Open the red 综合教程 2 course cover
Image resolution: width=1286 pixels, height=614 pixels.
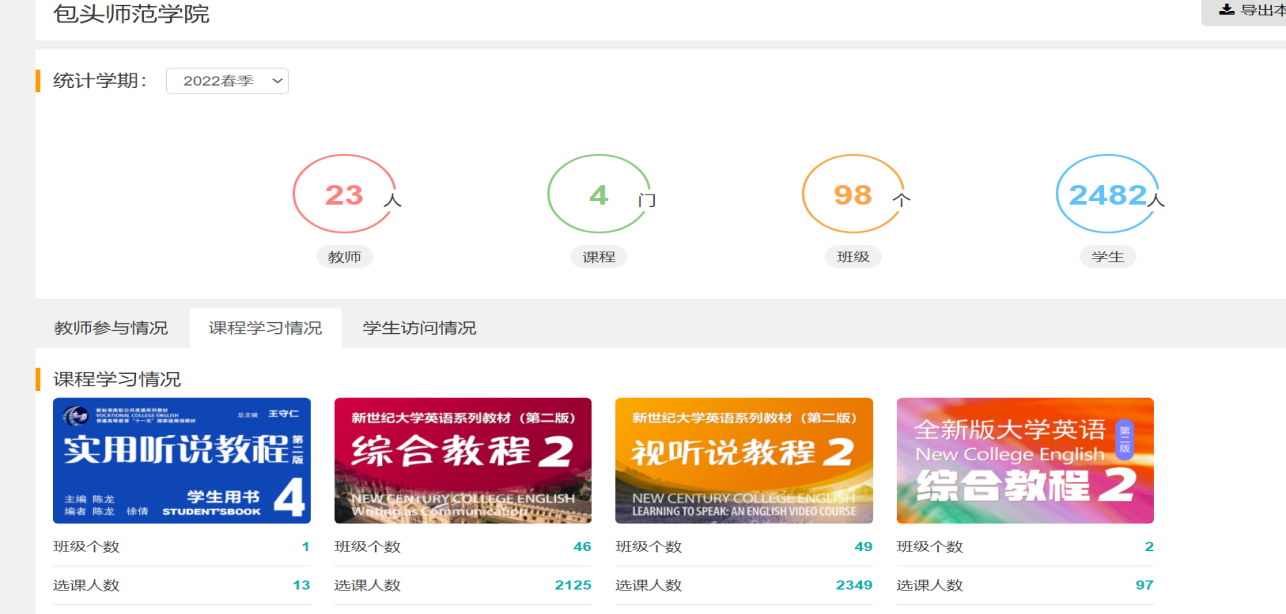[463, 461]
